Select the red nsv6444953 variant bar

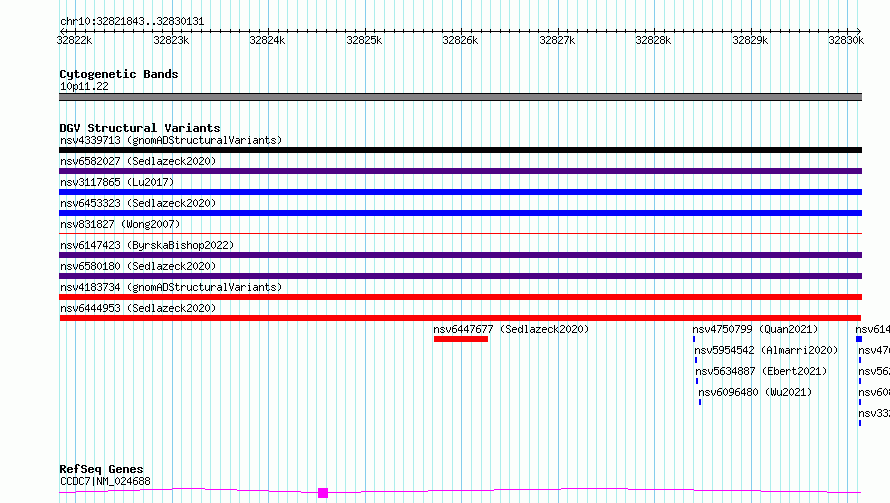pyautogui.click(x=460, y=318)
